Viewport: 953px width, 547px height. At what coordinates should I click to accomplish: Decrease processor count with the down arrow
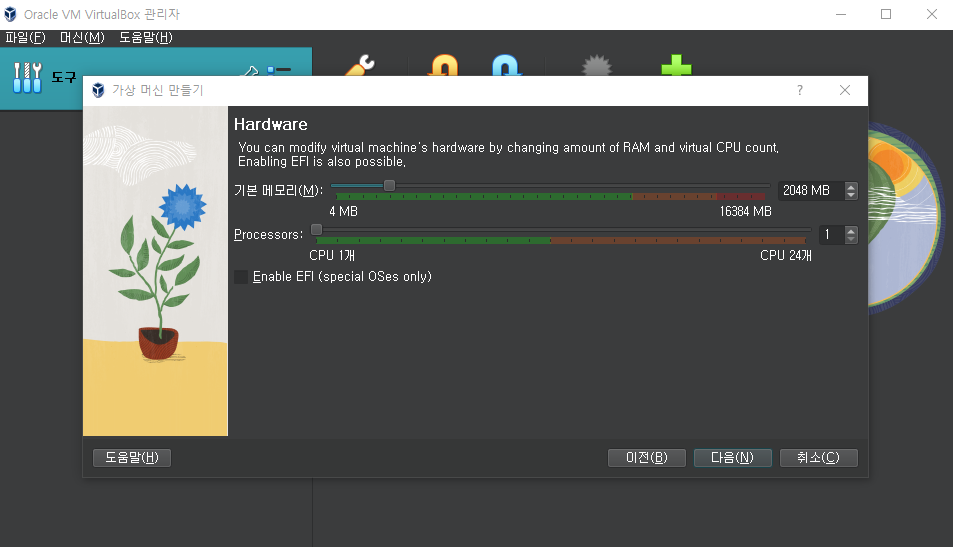(x=851, y=239)
